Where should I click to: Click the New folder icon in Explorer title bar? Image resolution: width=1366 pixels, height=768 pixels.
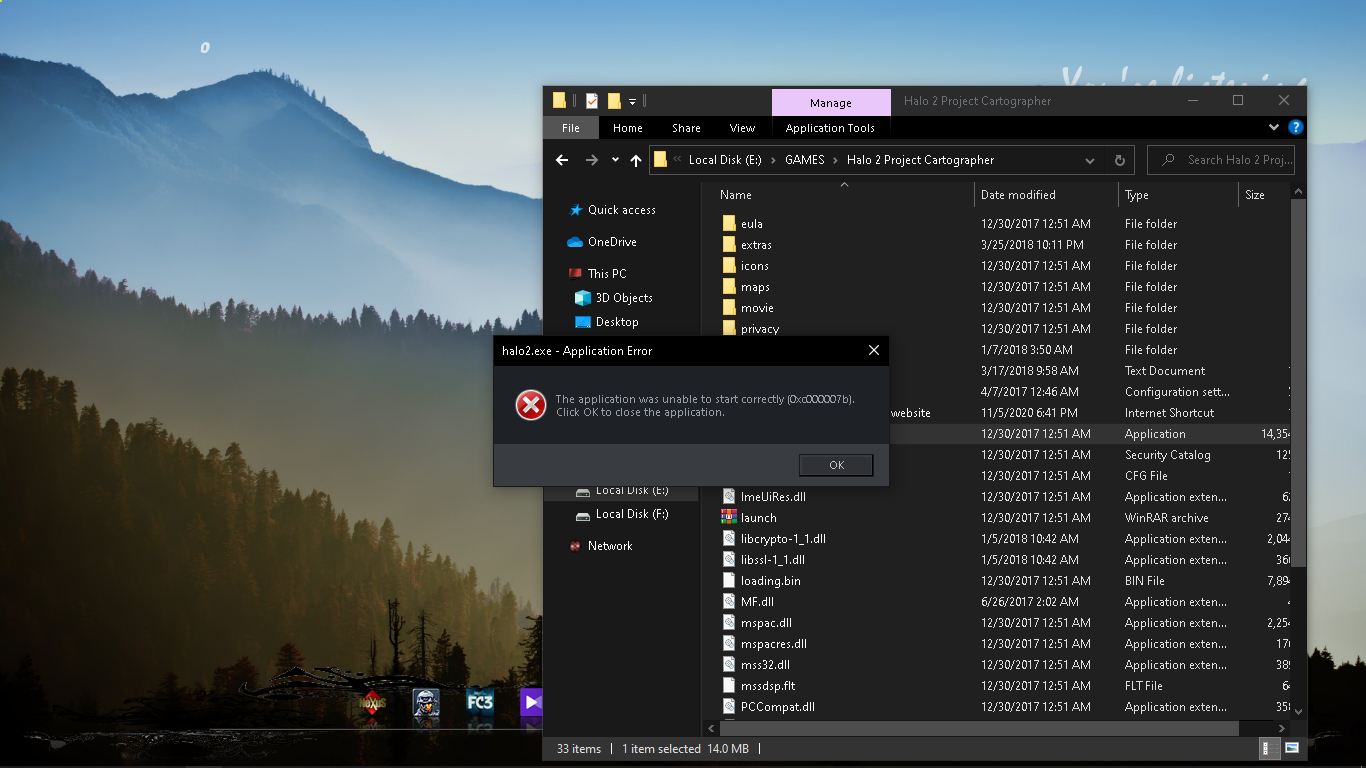point(614,101)
